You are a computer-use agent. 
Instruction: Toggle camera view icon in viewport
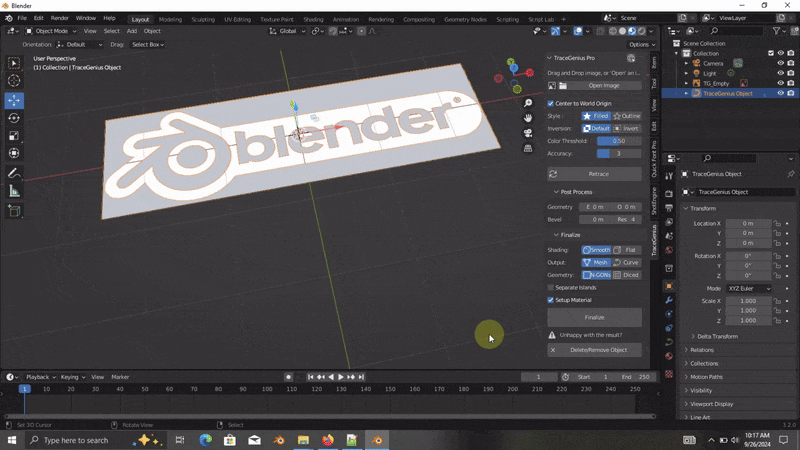click(528, 133)
